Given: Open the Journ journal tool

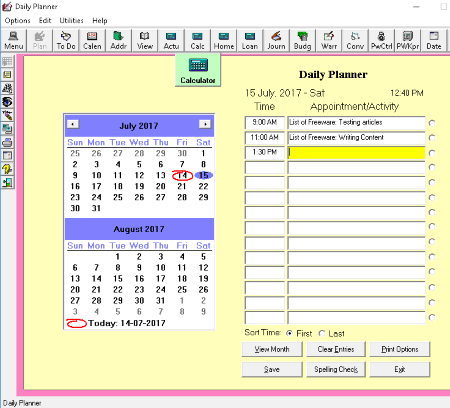Looking at the screenshot, I should click(276, 41).
